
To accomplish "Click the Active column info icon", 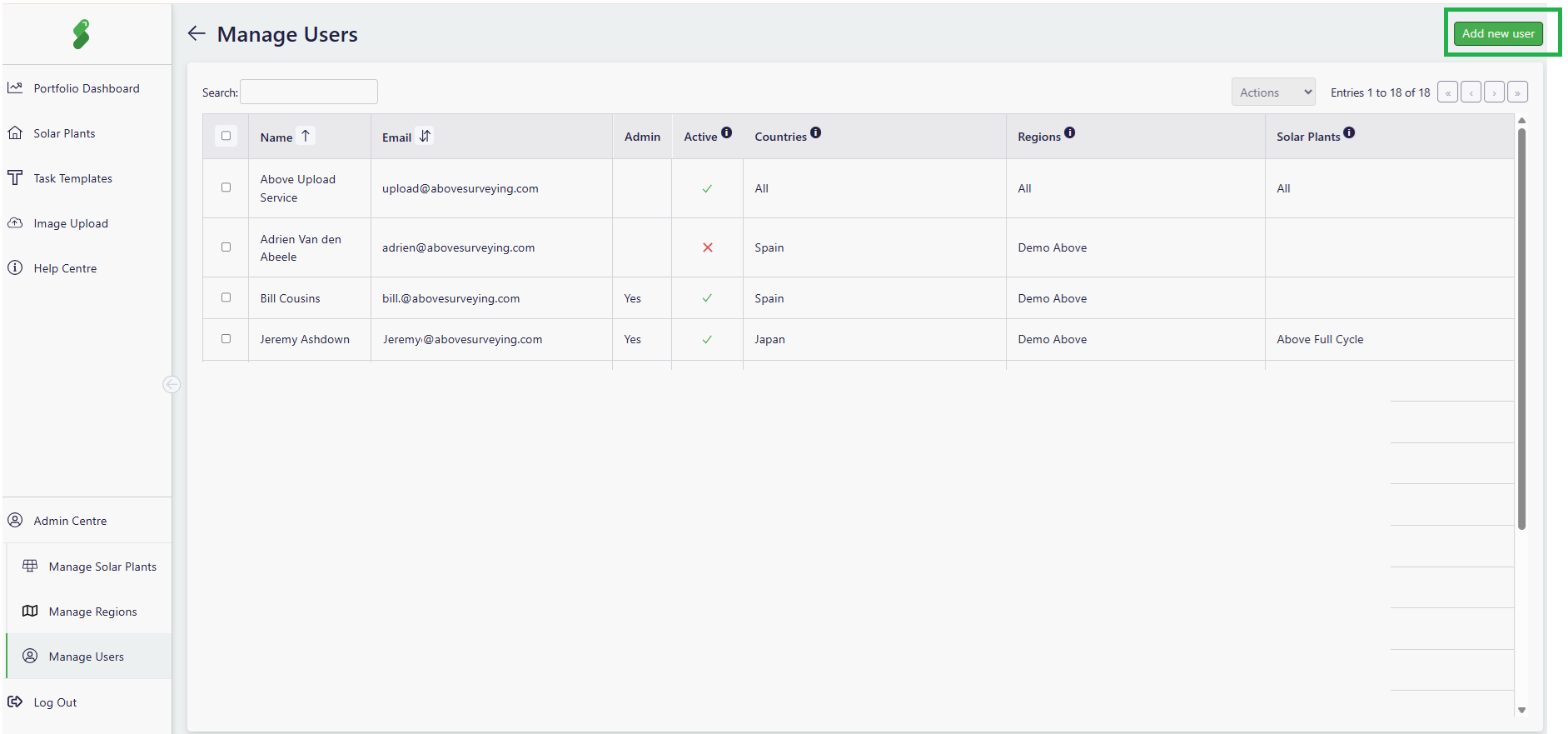I will pos(726,132).
